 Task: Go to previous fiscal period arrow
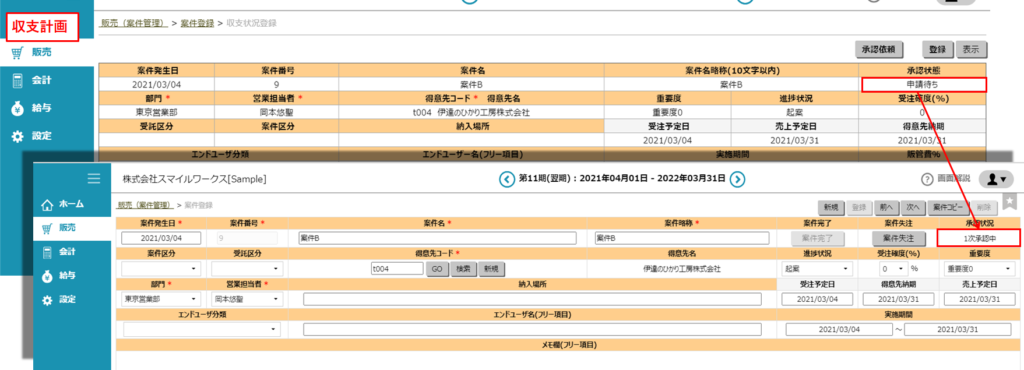coord(506,179)
